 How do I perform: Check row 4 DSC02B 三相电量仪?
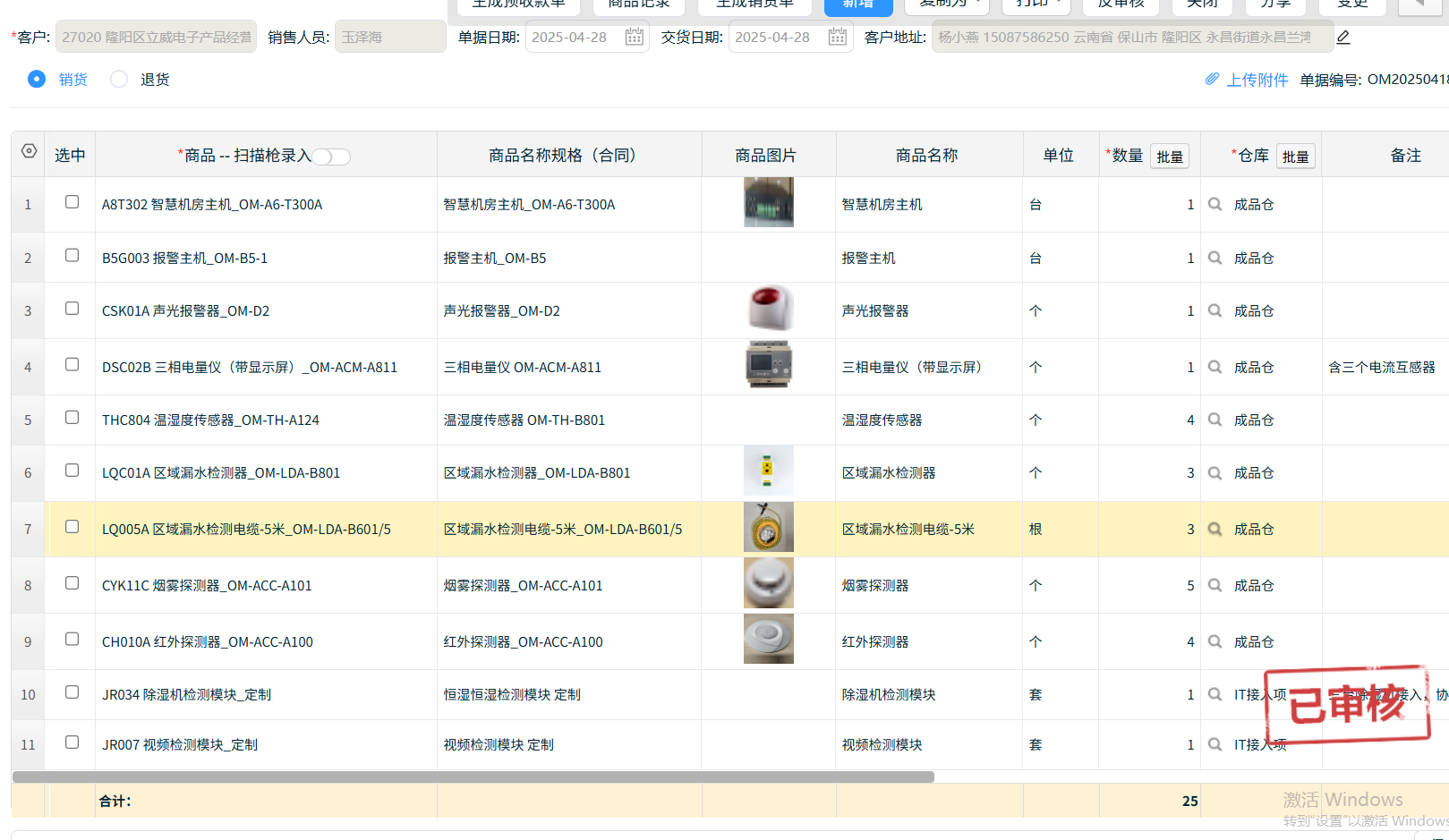pyautogui.click(x=72, y=365)
